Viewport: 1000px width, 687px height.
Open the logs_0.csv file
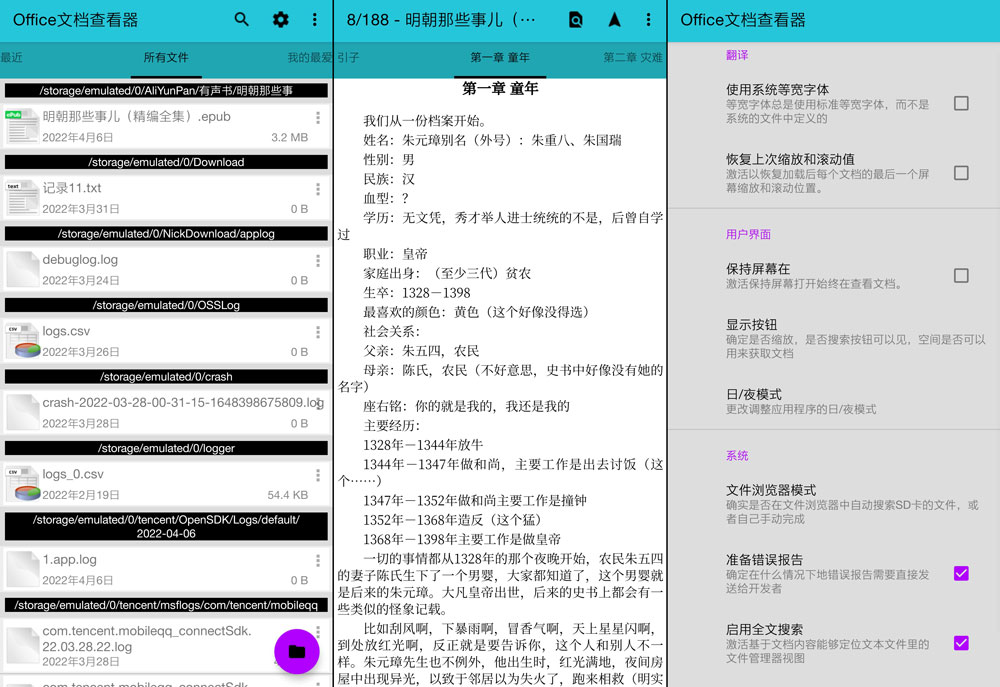166,484
